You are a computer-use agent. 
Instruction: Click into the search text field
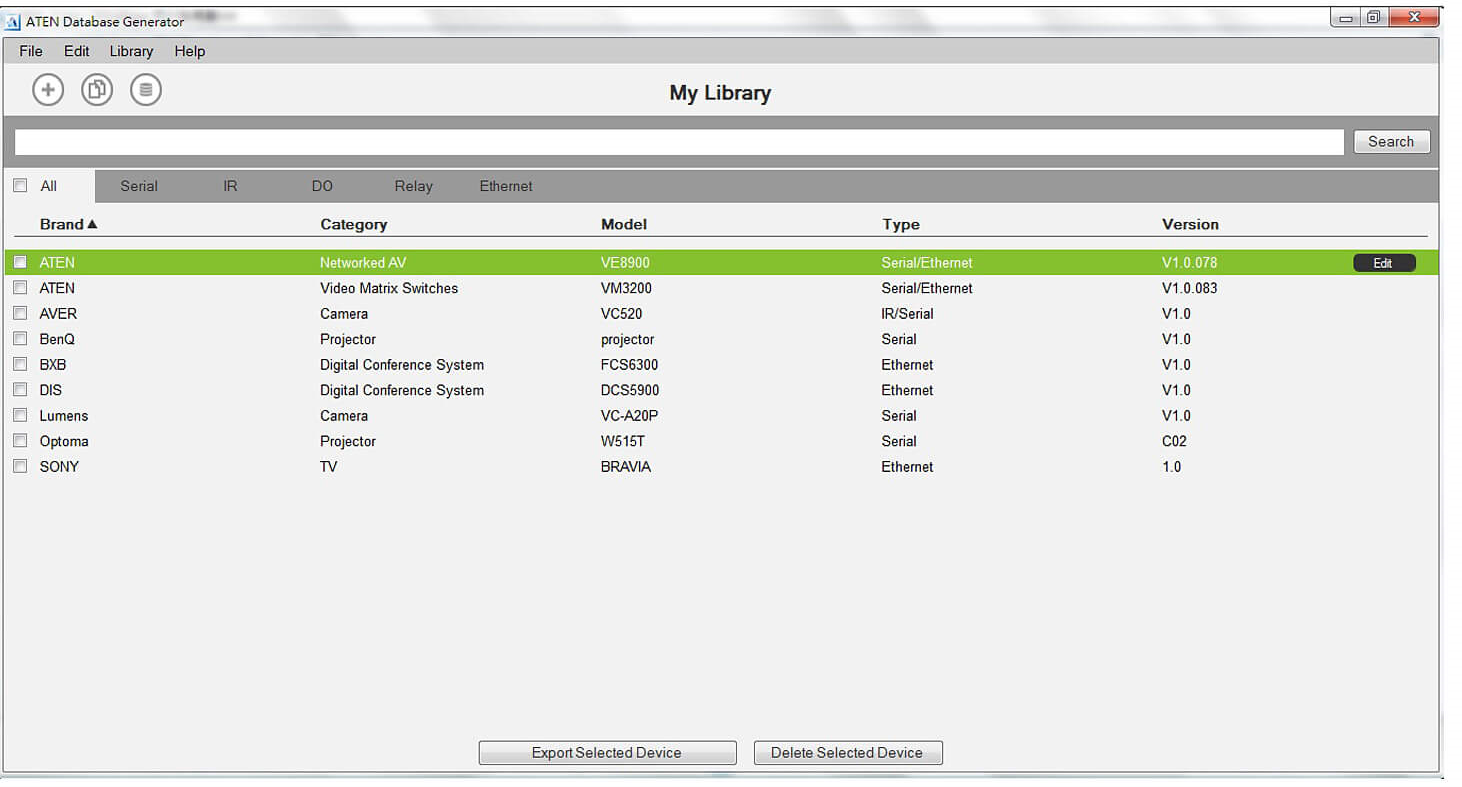pyautogui.click(x=678, y=142)
